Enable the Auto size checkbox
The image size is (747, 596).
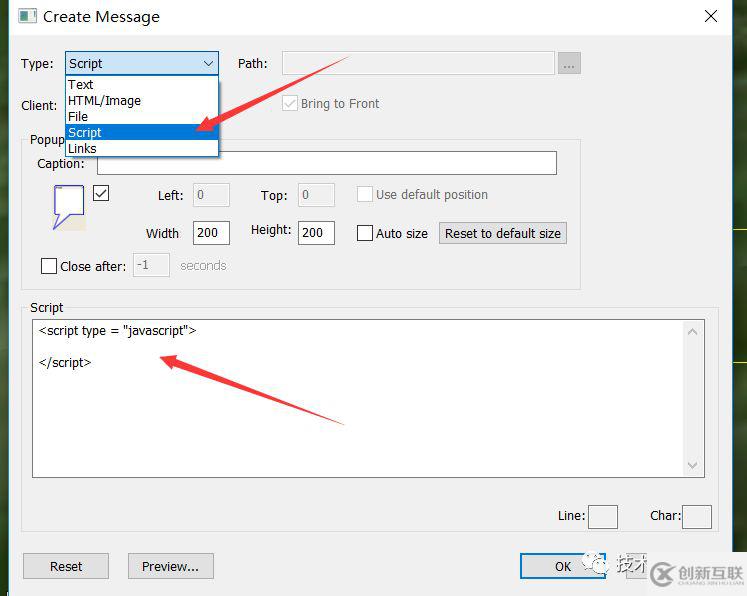(x=365, y=233)
